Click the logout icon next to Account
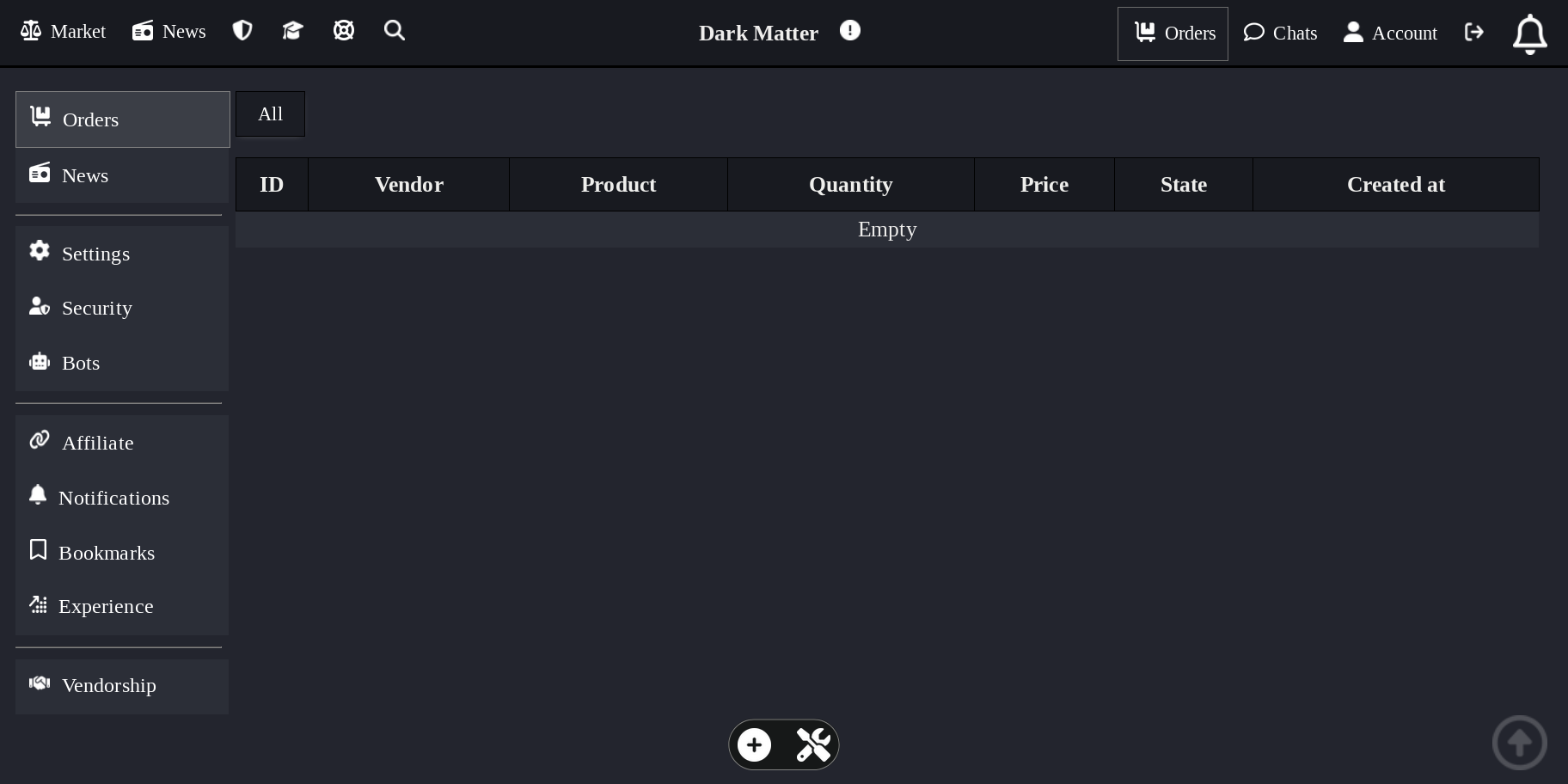 coord(1474,32)
